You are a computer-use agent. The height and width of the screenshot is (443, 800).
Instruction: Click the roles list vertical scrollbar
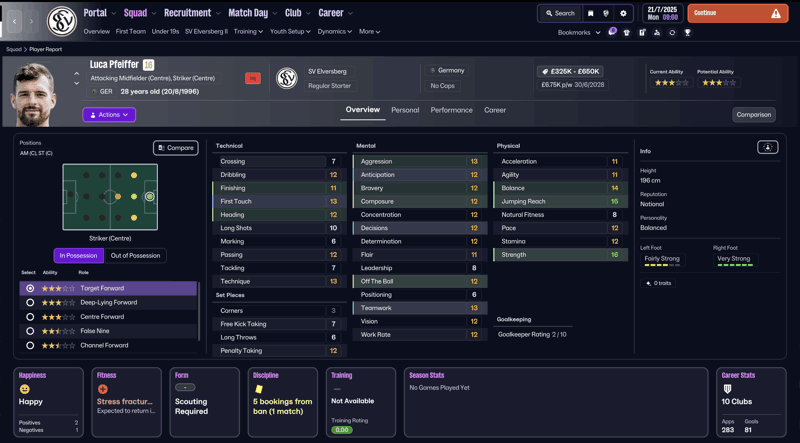pyautogui.click(x=198, y=311)
